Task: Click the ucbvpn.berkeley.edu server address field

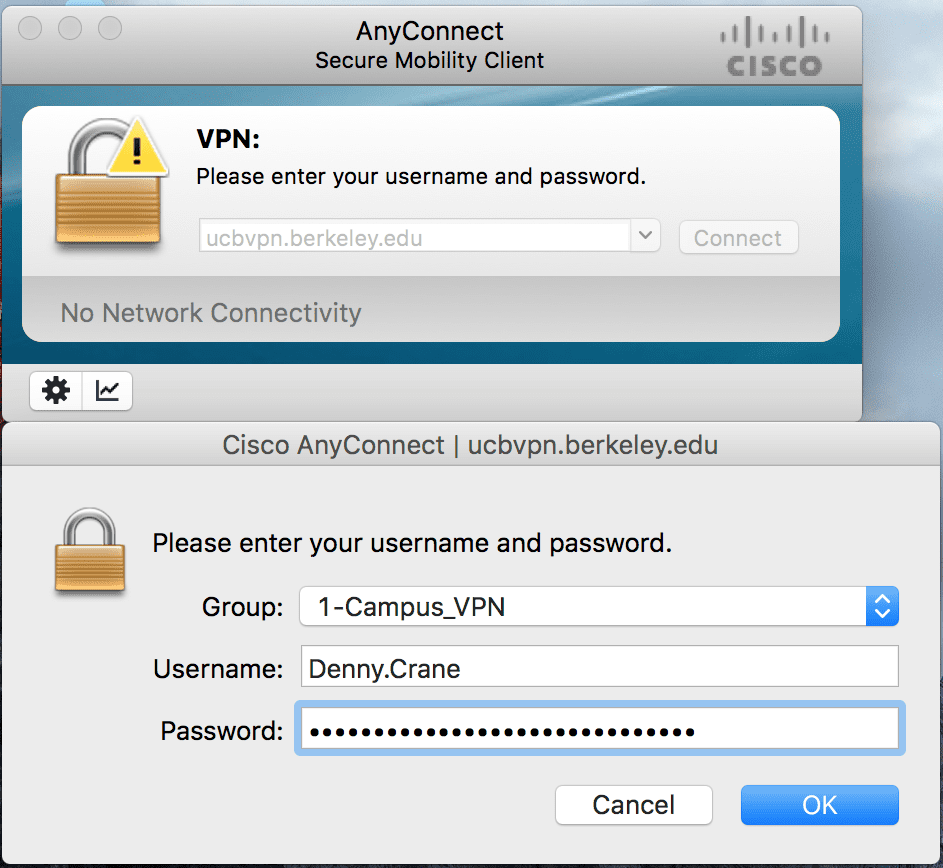Action: (415, 235)
